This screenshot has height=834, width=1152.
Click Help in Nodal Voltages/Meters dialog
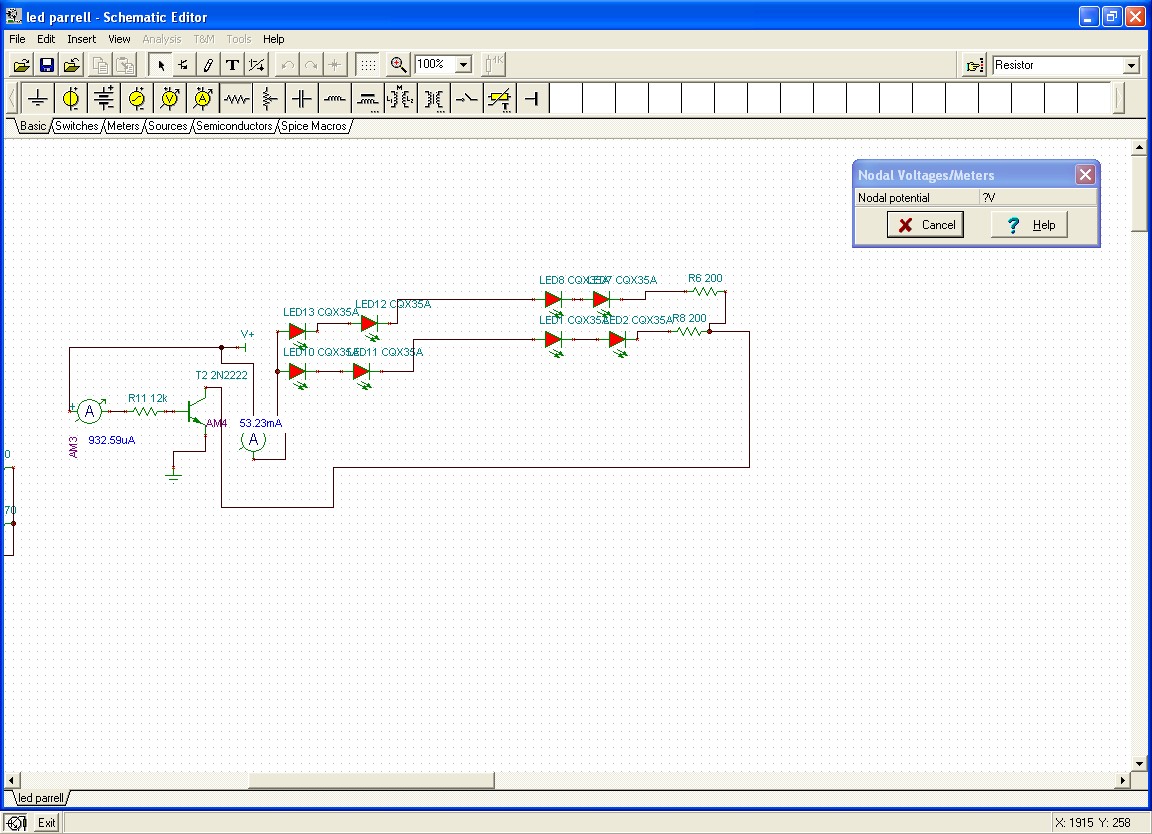coord(1029,225)
